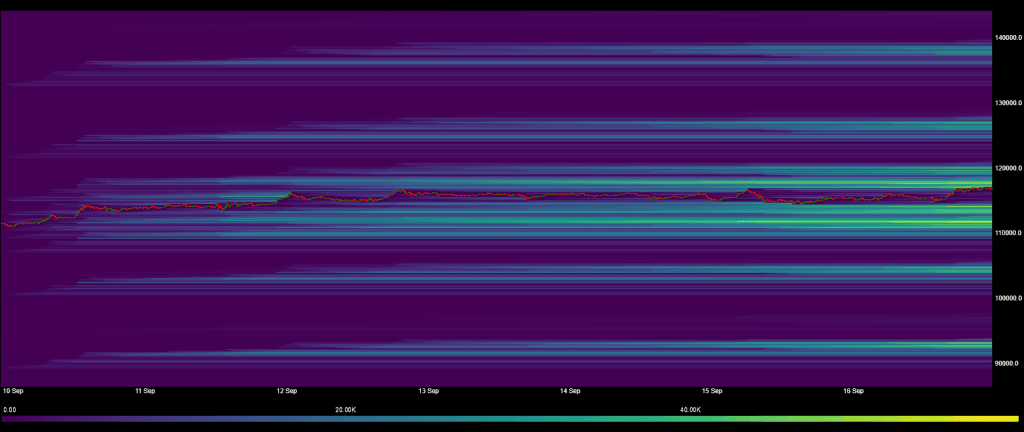Click the 13 Sep date marker
The width and height of the screenshot is (1024, 432).
pyautogui.click(x=429, y=391)
